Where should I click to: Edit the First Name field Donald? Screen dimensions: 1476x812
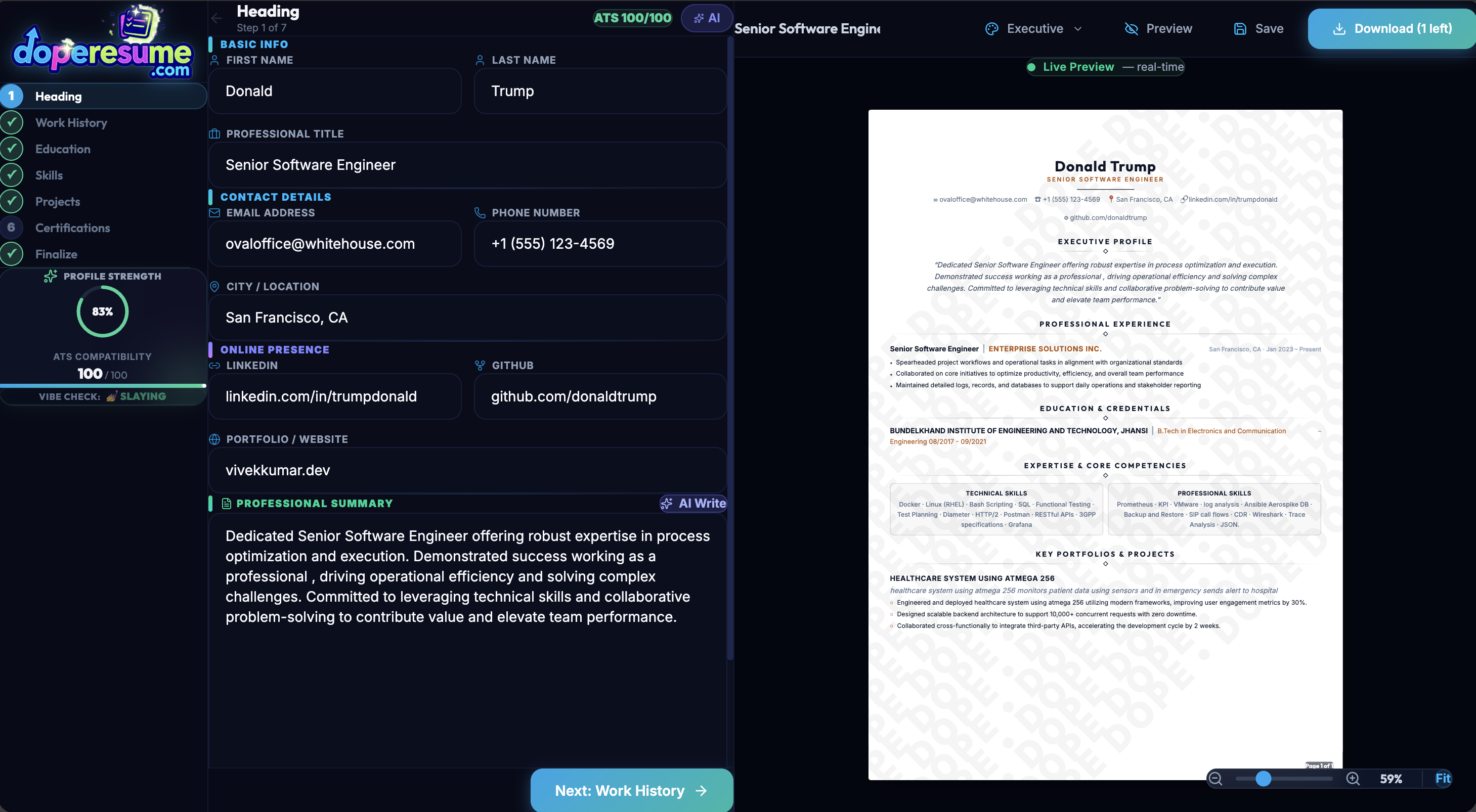(335, 91)
